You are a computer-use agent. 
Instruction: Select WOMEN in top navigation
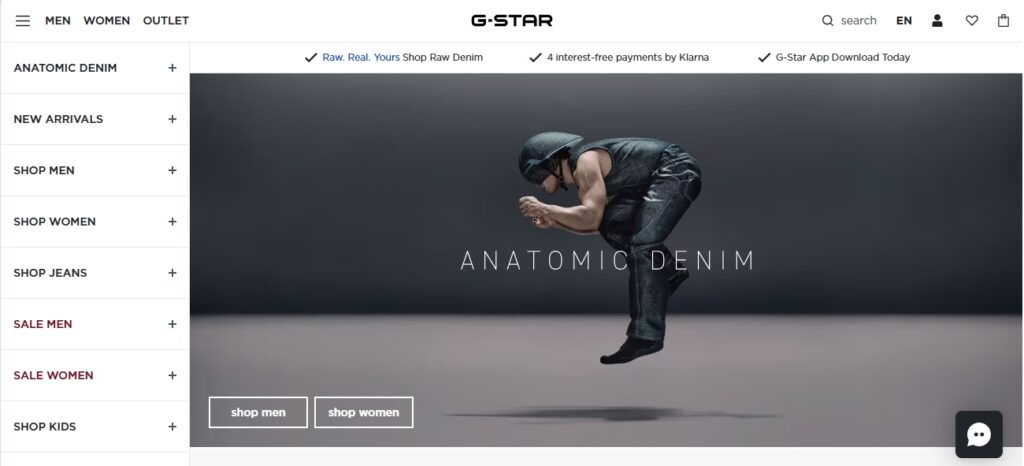(x=106, y=21)
